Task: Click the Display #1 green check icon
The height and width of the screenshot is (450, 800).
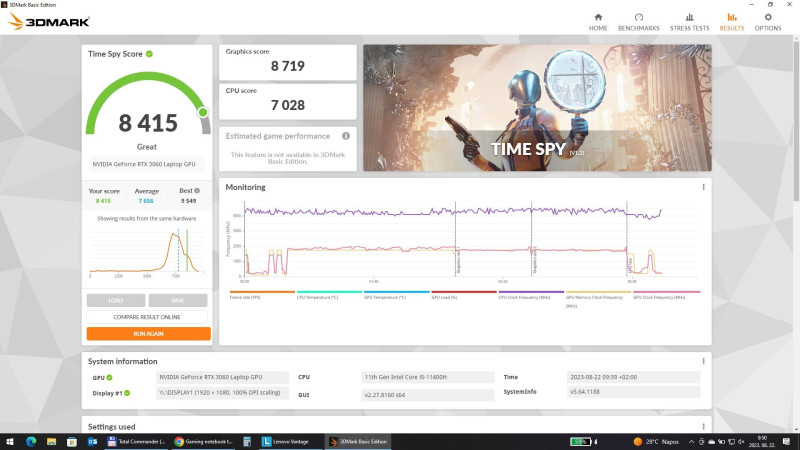Action: (x=127, y=393)
